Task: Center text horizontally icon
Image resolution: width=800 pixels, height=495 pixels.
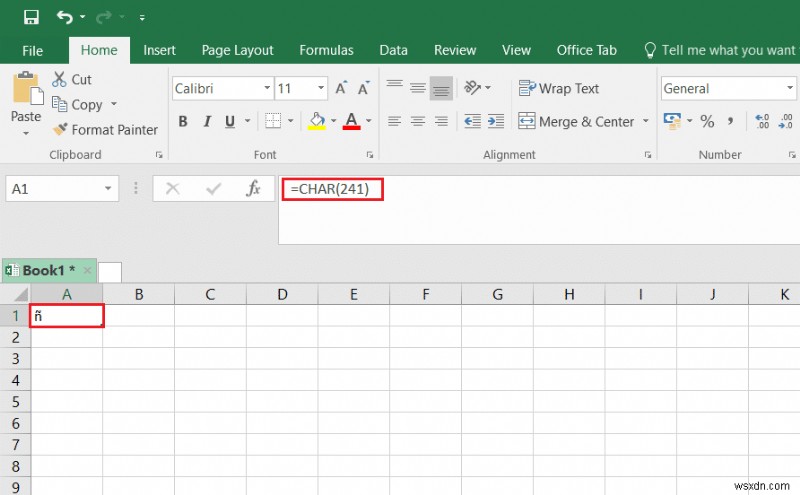Action: tap(418, 121)
